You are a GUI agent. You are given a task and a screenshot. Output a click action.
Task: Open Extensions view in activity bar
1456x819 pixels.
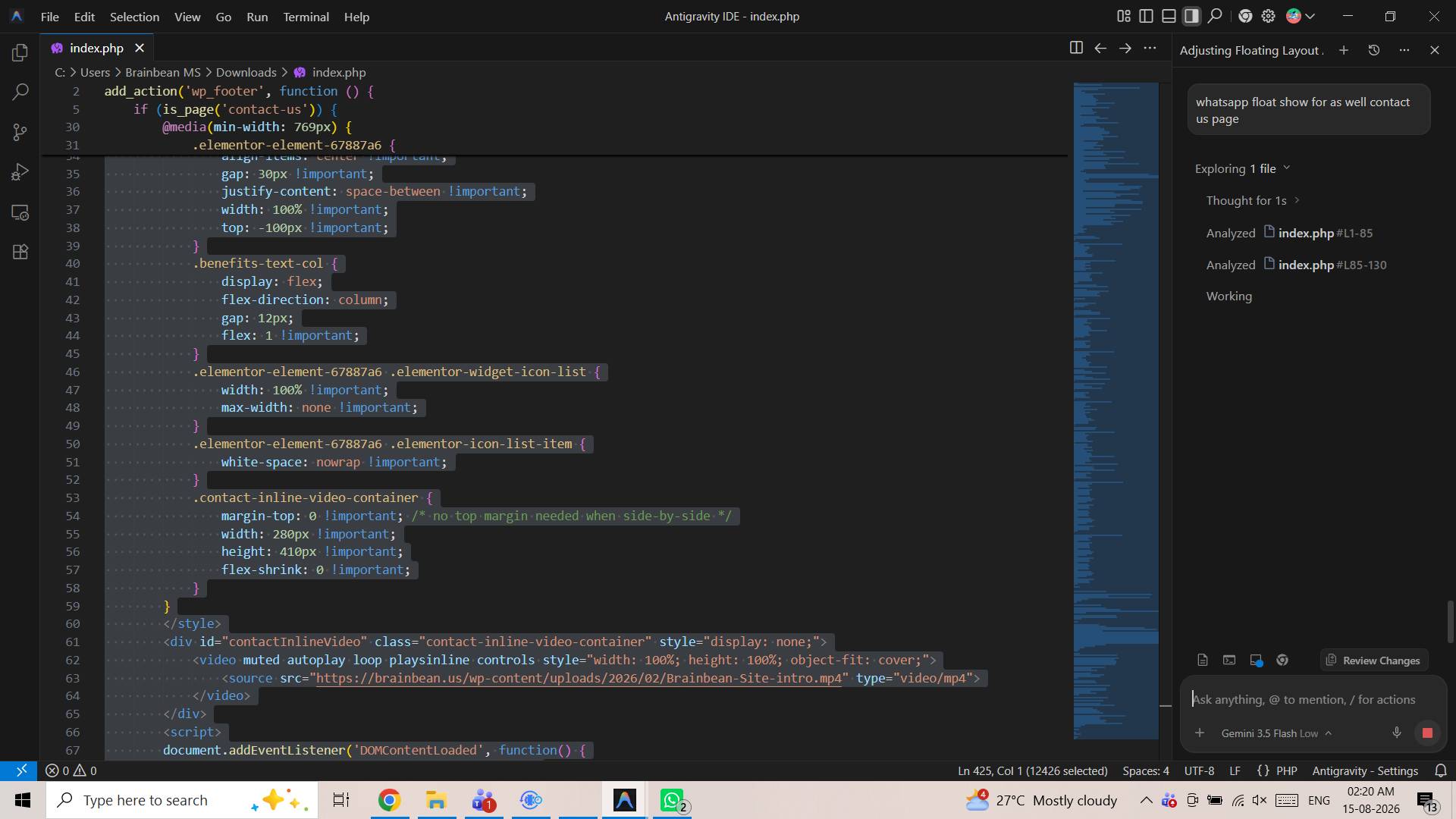click(20, 252)
